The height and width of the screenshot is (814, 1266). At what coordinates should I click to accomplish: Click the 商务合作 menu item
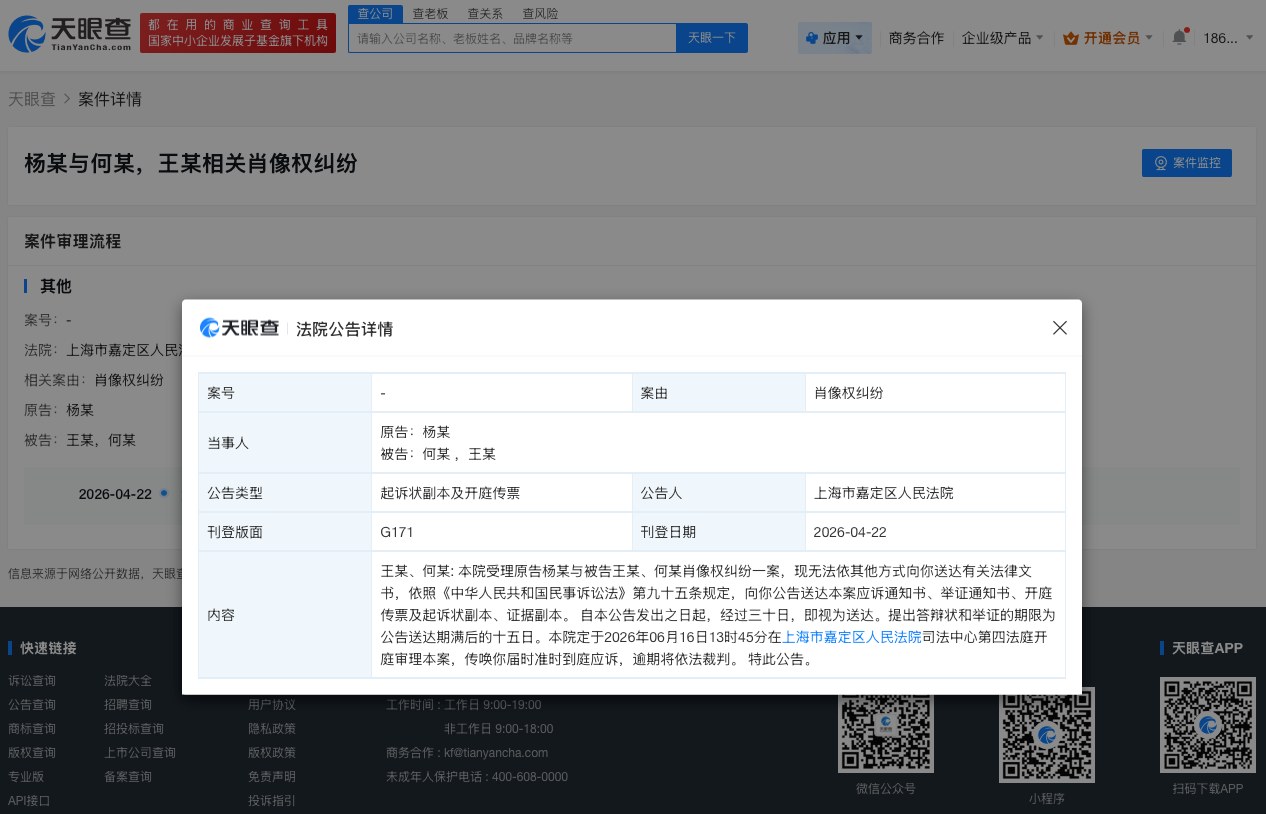tap(916, 36)
